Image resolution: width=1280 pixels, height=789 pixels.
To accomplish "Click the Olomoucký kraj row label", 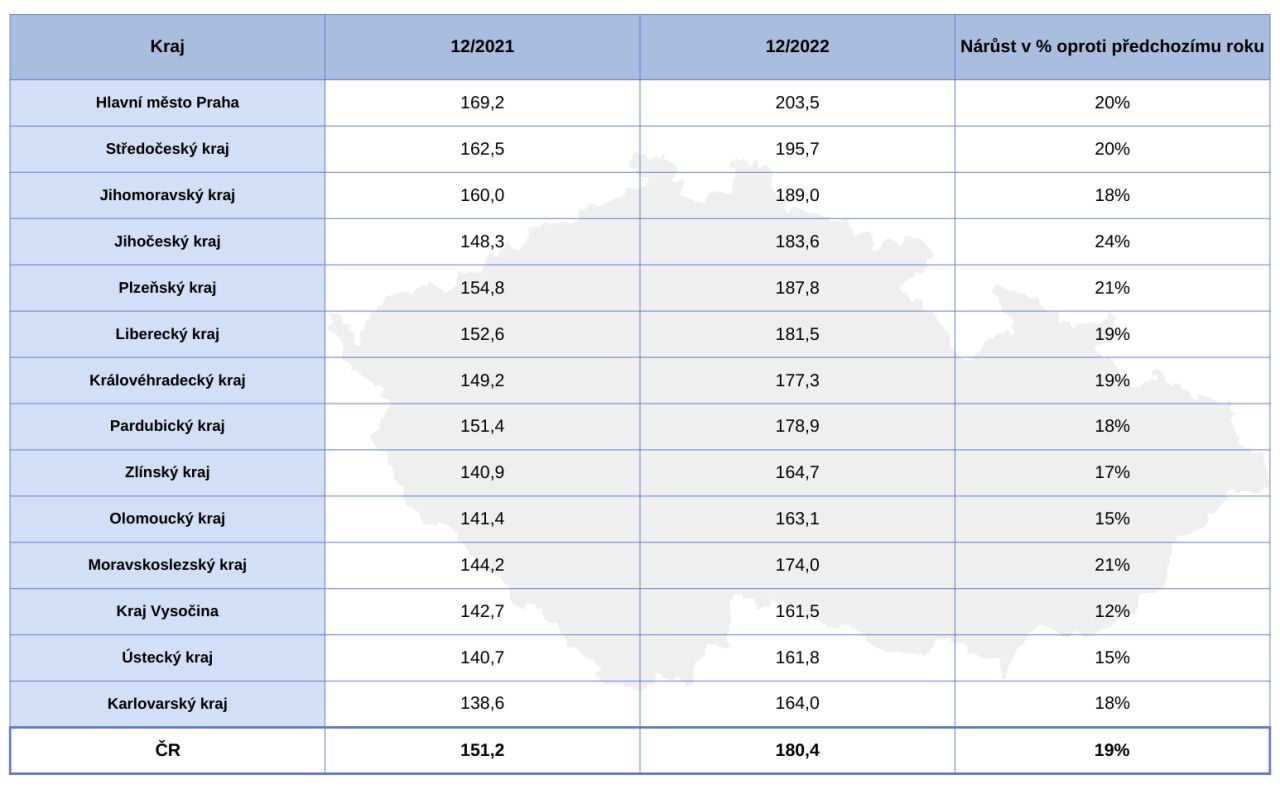I will (167, 518).
